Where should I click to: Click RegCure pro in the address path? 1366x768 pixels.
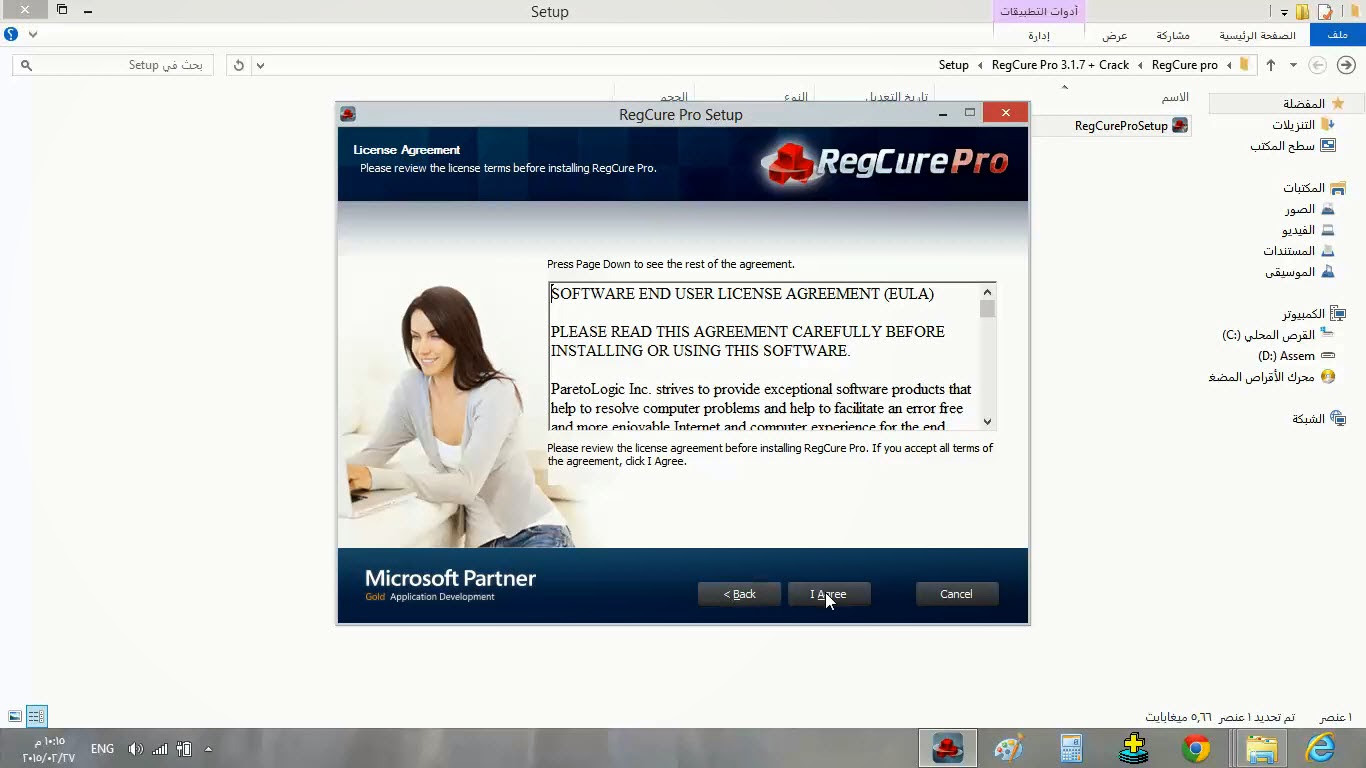[1185, 65]
